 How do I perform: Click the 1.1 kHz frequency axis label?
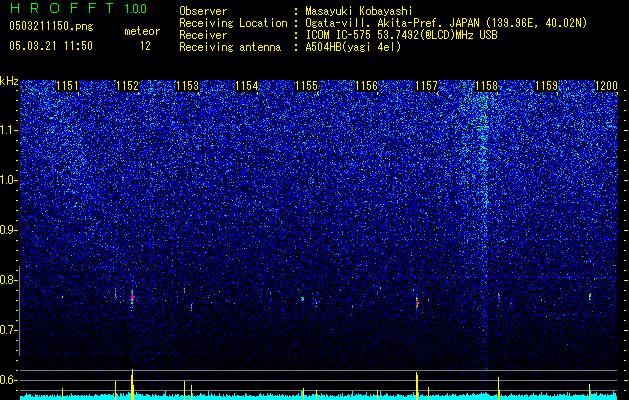(8, 130)
